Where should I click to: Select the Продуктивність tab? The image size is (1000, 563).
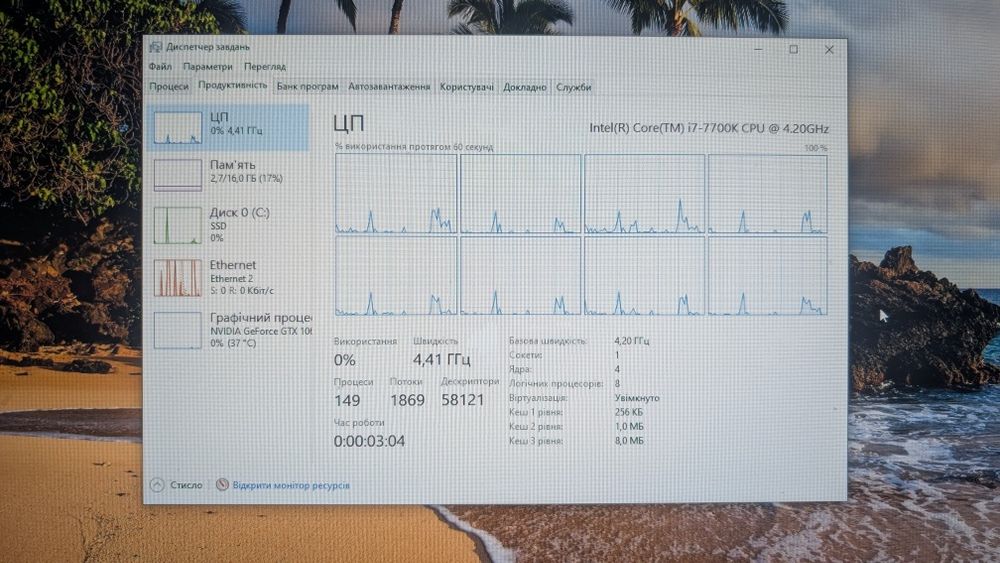pyautogui.click(x=232, y=85)
